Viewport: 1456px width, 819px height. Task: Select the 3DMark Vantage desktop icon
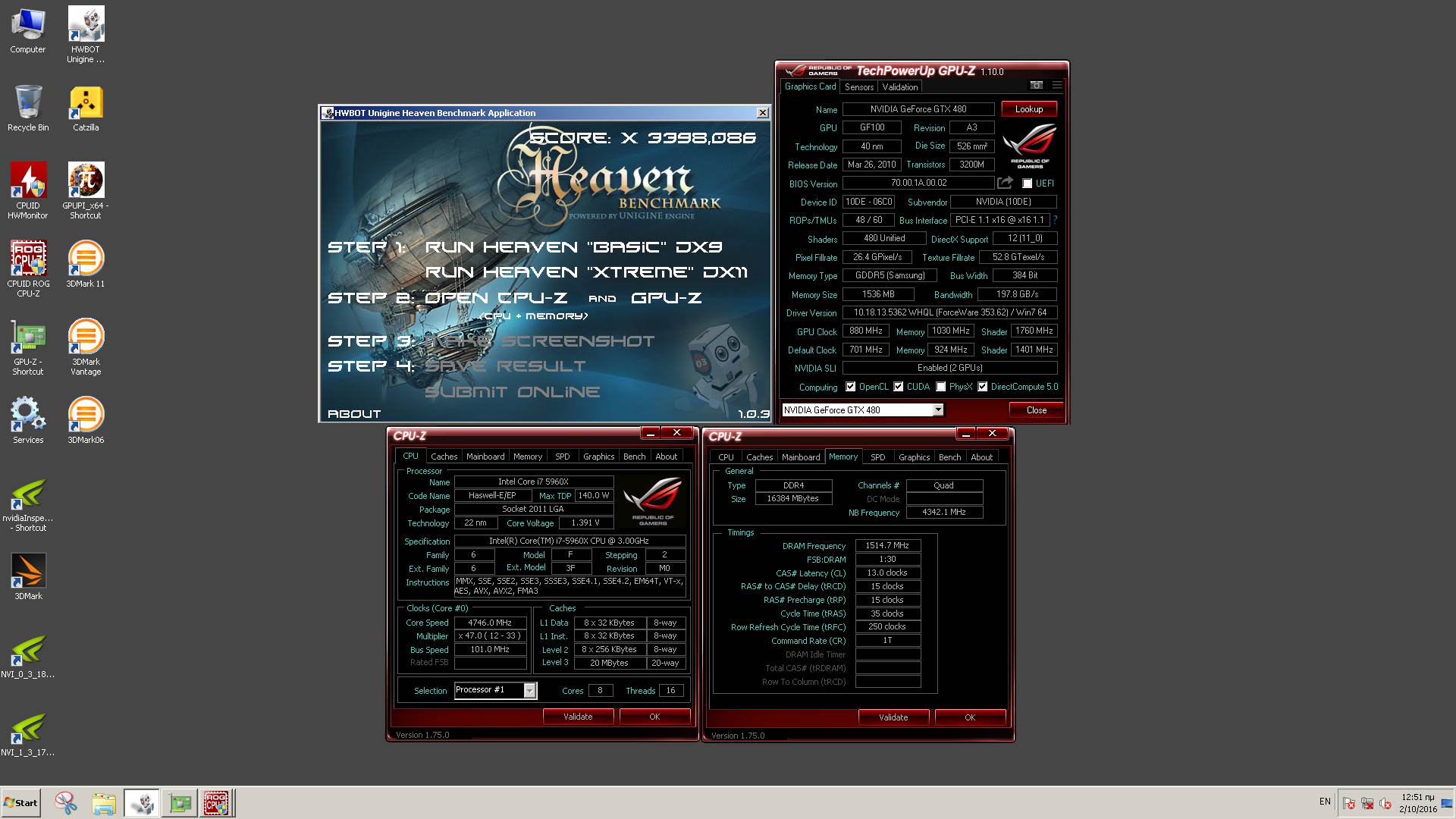click(x=86, y=347)
